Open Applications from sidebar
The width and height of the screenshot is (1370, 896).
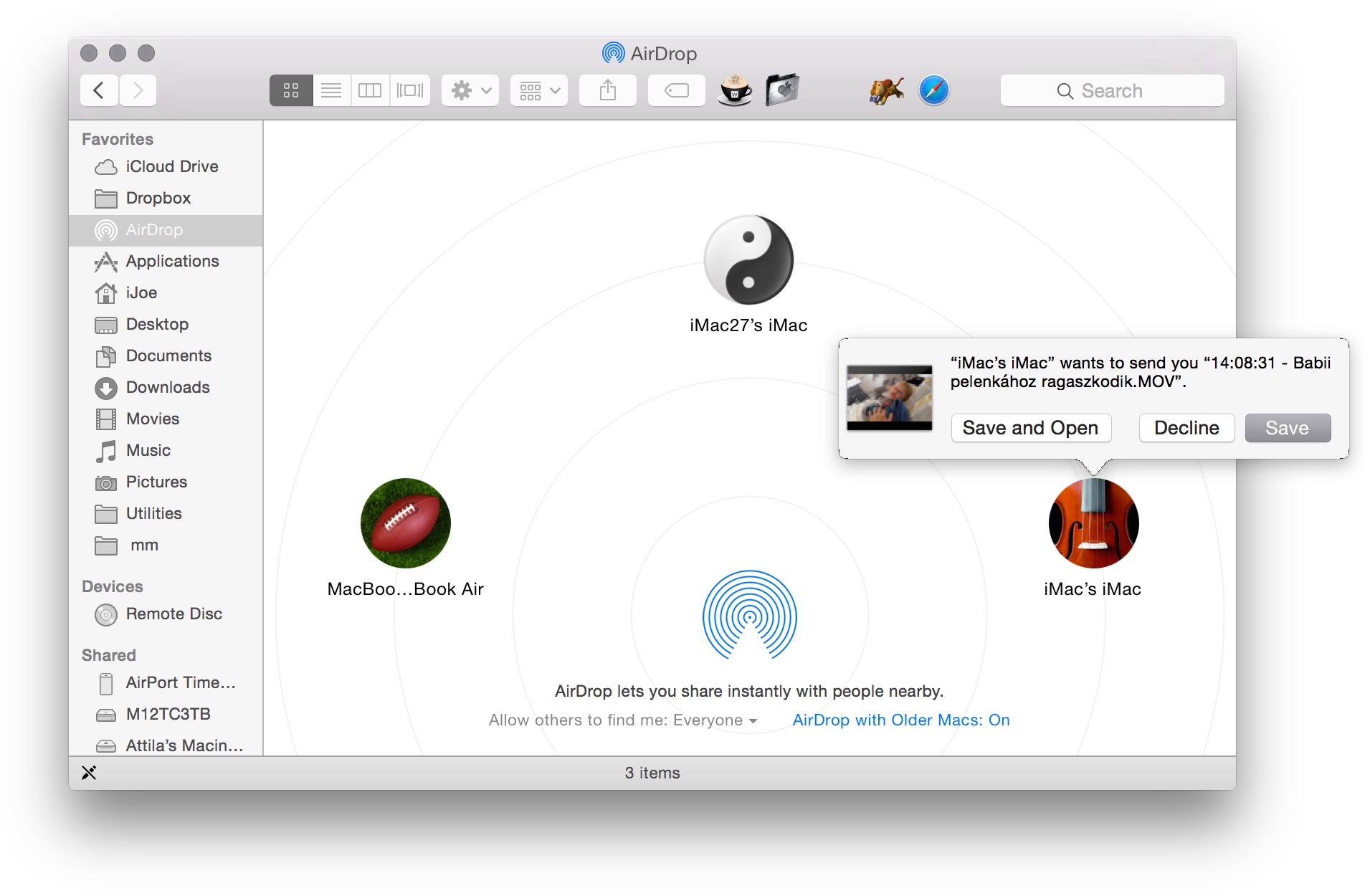166,261
